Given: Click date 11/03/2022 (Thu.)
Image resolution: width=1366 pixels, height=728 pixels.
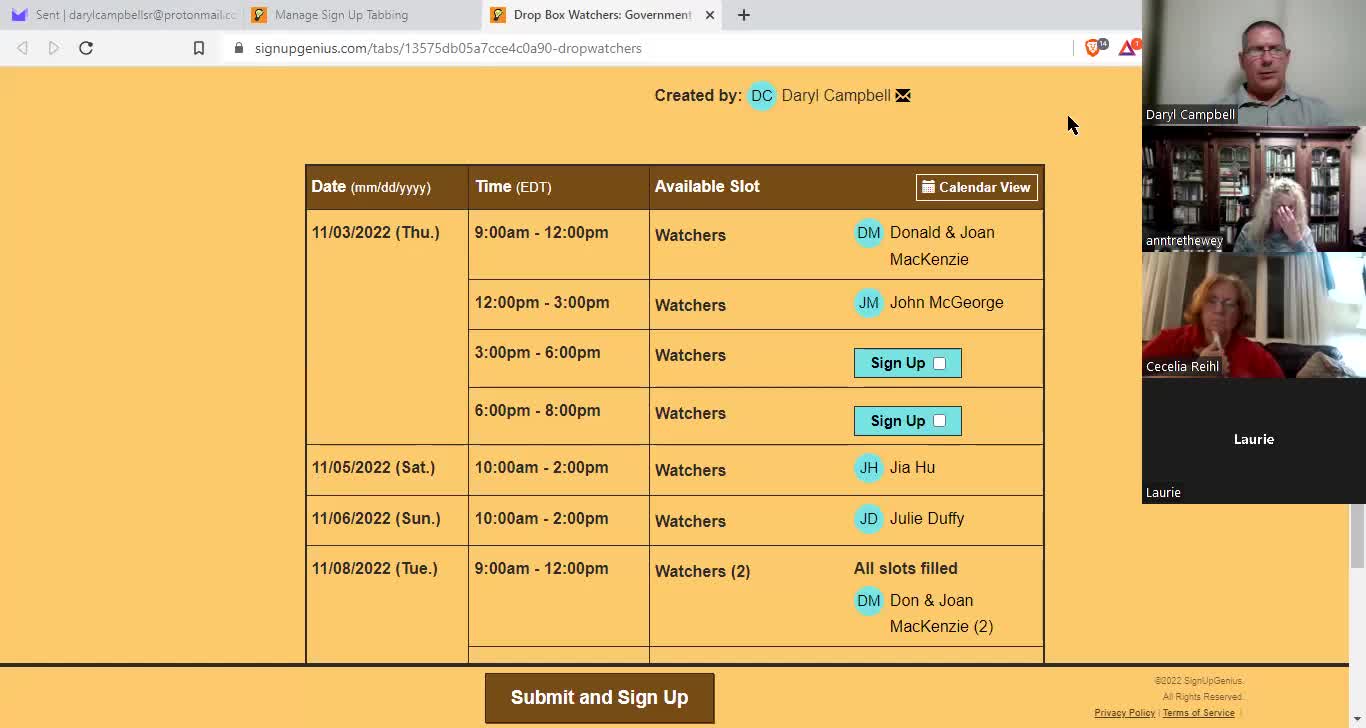Looking at the screenshot, I should coord(375,232).
